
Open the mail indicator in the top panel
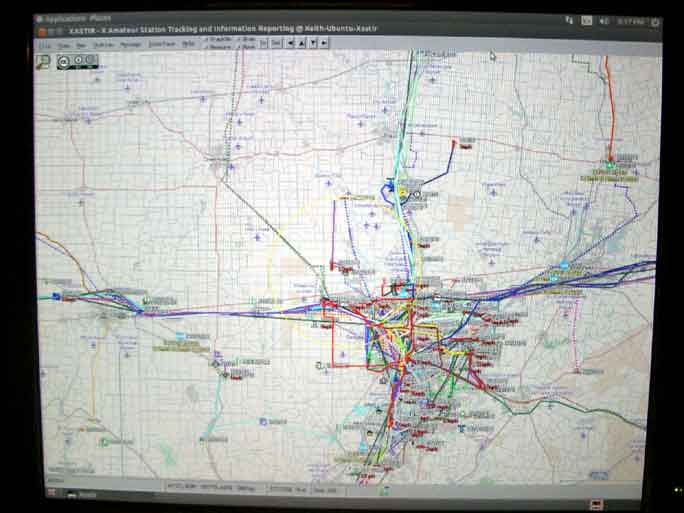click(588, 20)
